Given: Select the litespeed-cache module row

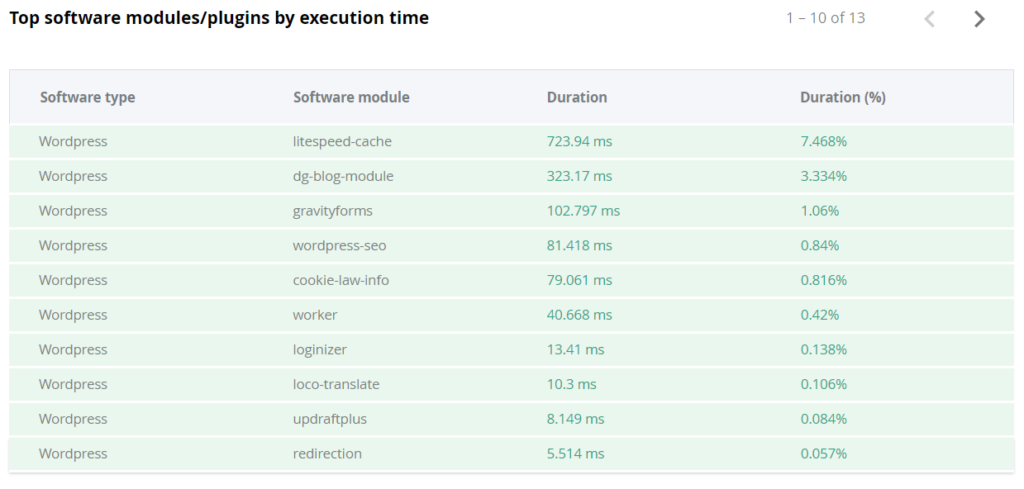Looking at the screenshot, I should [x=342, y=142].
